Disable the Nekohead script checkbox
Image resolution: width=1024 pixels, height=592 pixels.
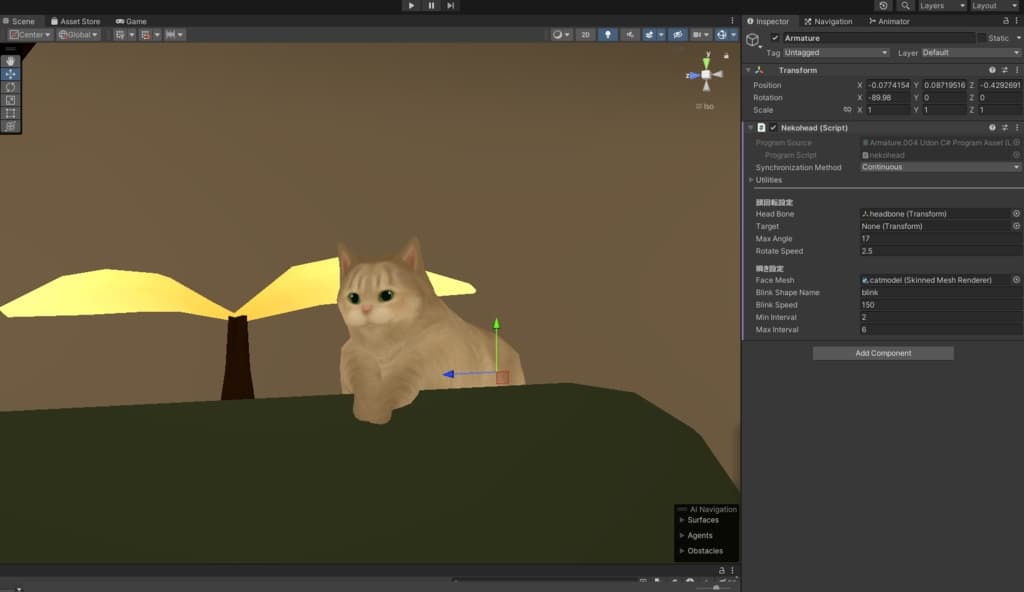[x=773, y=128]
